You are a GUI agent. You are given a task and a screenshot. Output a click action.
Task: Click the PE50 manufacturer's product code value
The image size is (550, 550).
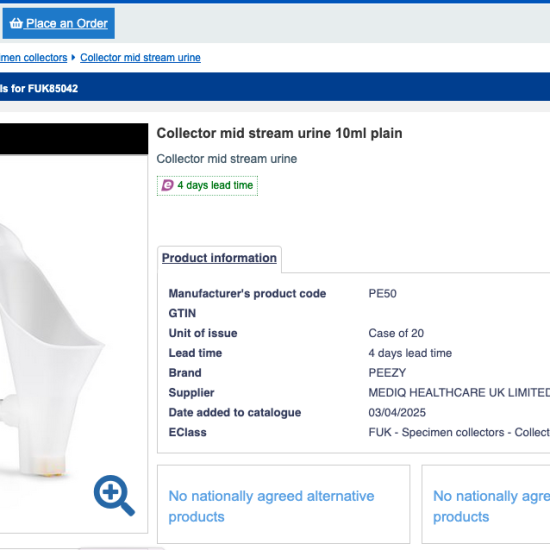coord(382,294)
